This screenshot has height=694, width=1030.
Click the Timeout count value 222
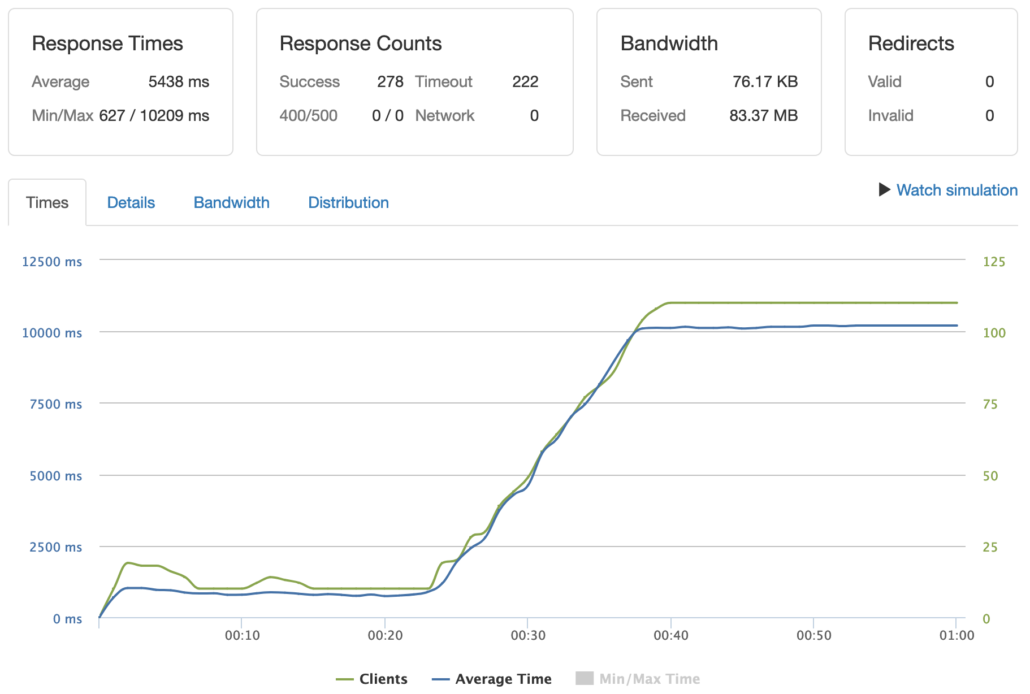[x=525, y=82]
